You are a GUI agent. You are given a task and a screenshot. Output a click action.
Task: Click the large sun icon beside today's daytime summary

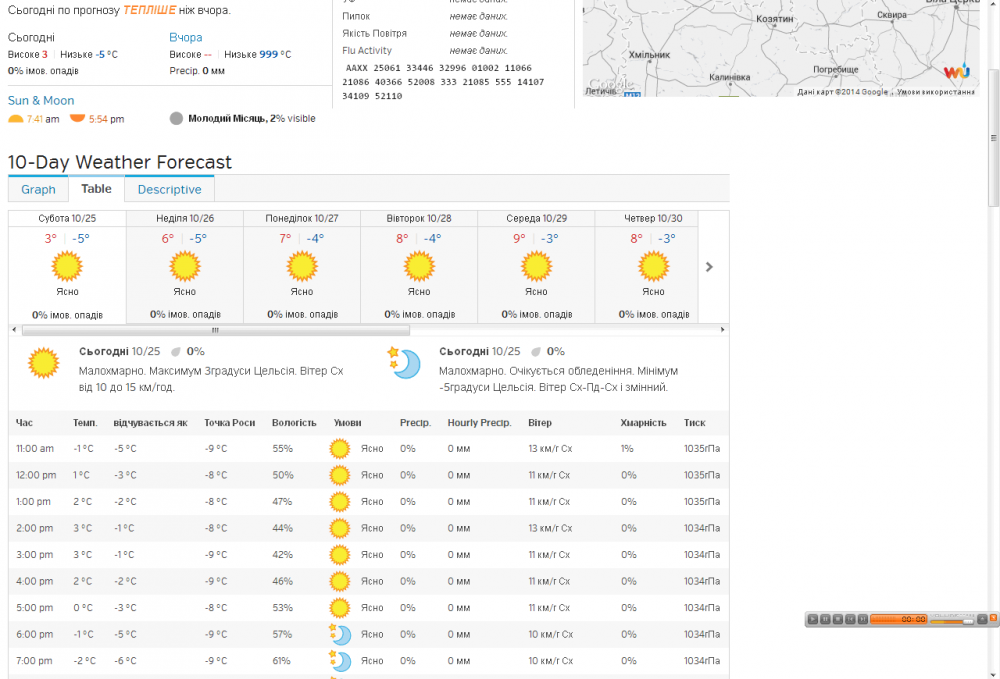coord(43,363)
